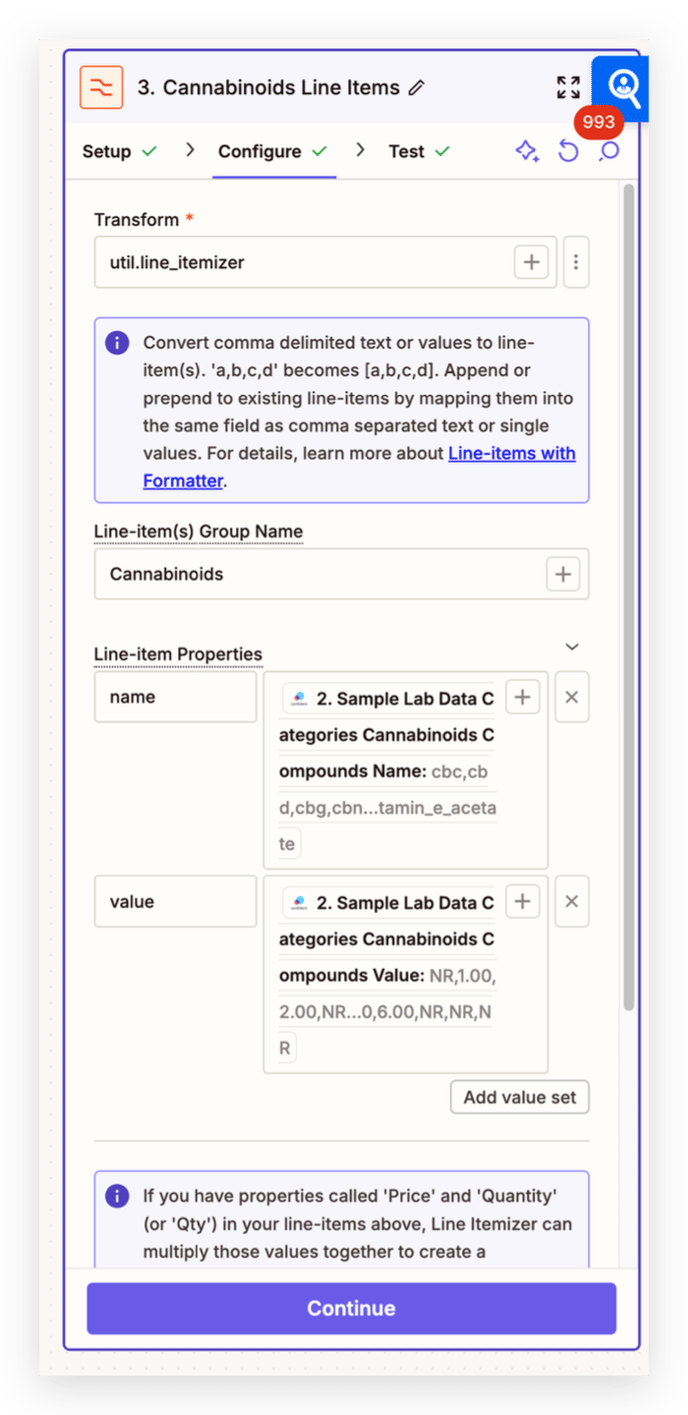Click the 'Transform' field label

[x=136, y=219]
